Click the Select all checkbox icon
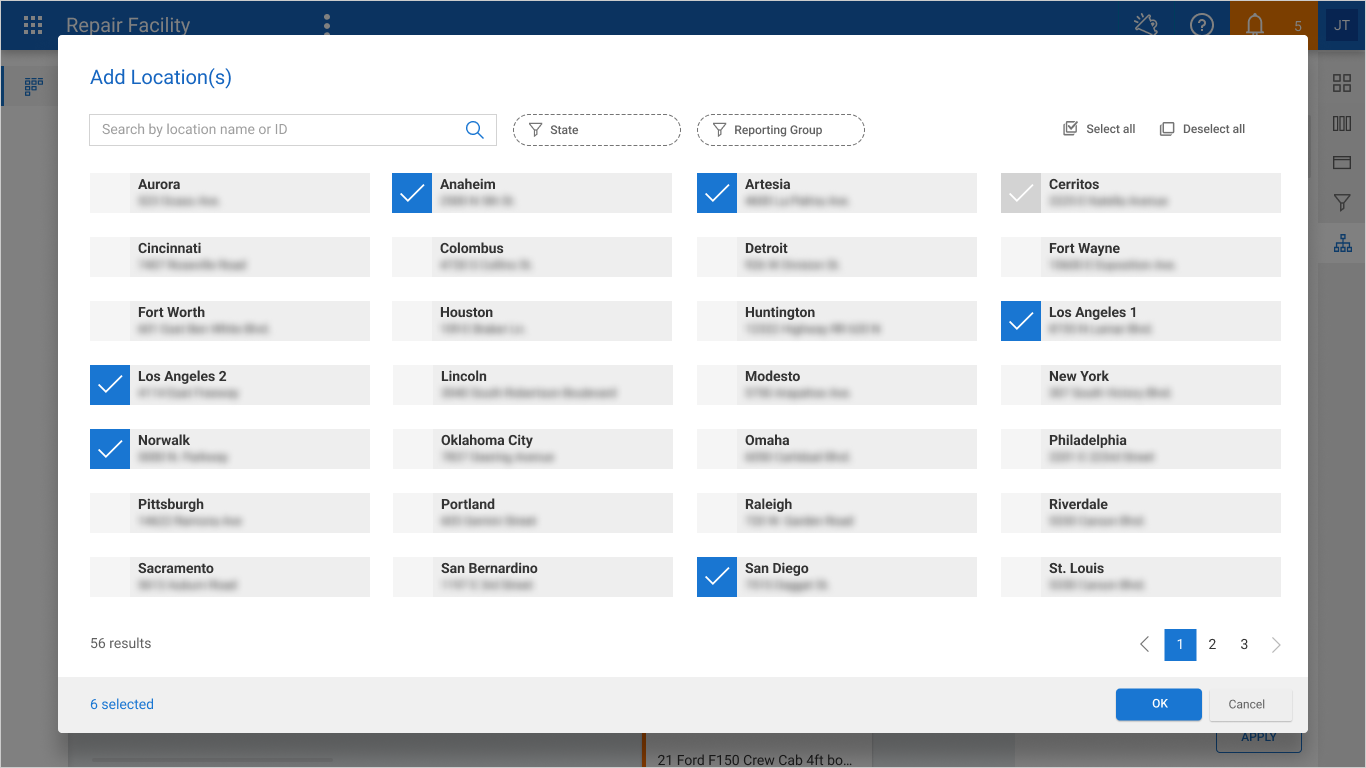 1070,129
